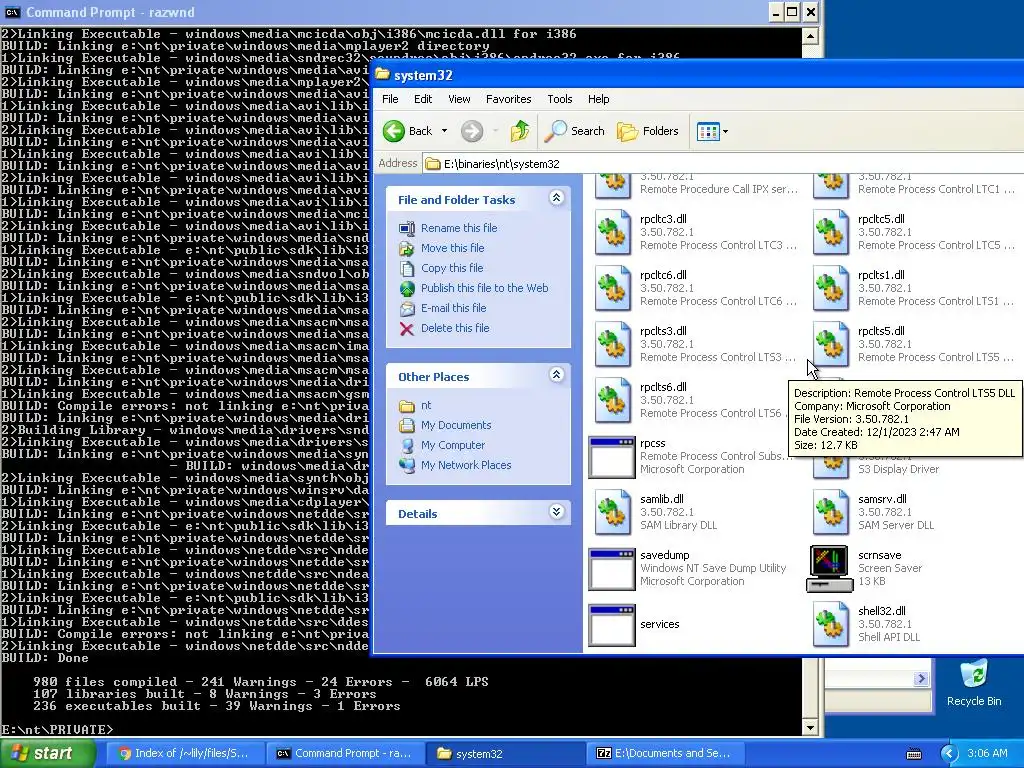Click the rpcltc3.dll file name

pos(663,219)
